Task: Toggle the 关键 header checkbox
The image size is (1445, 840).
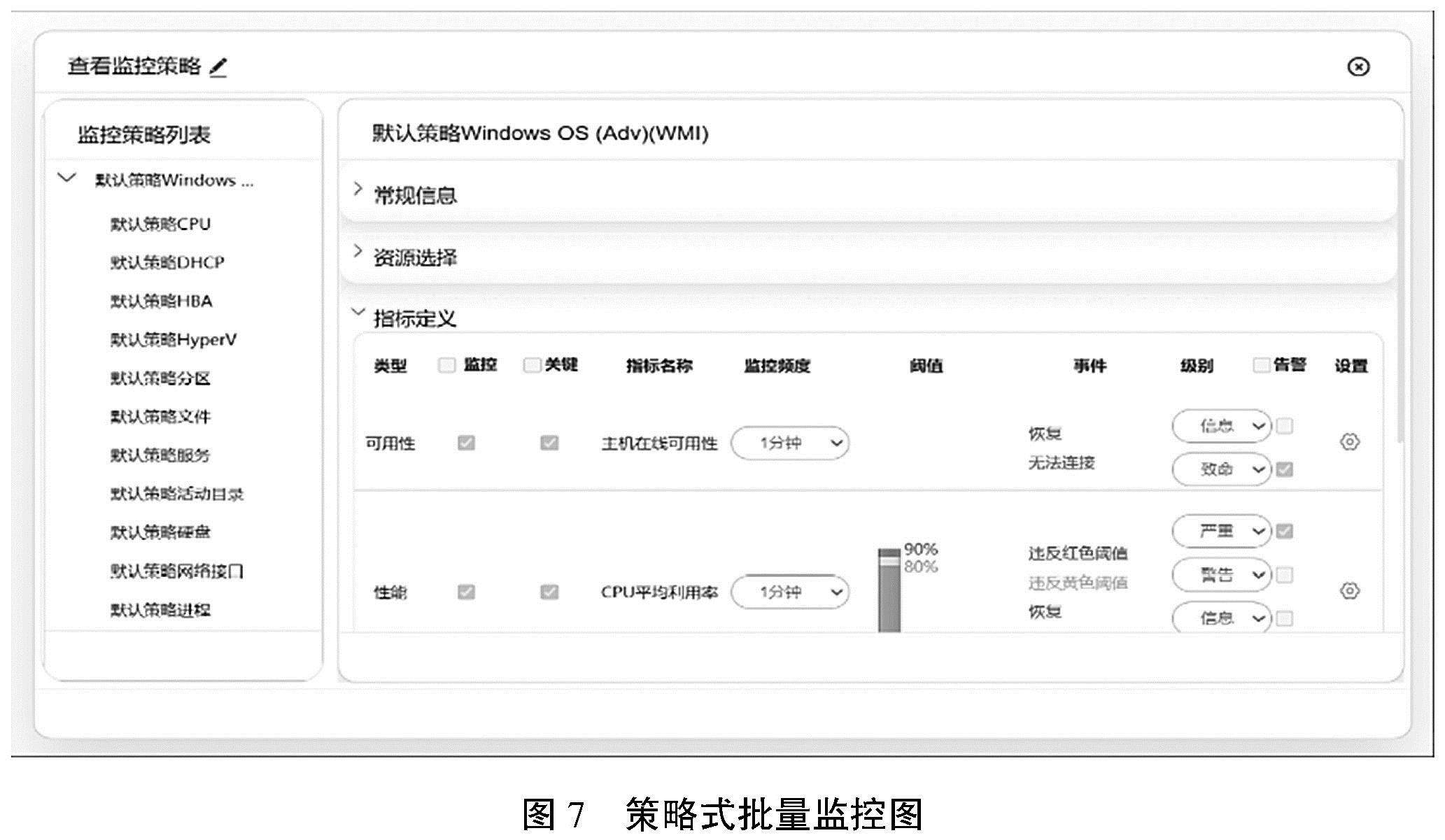Action: point(533,365)
